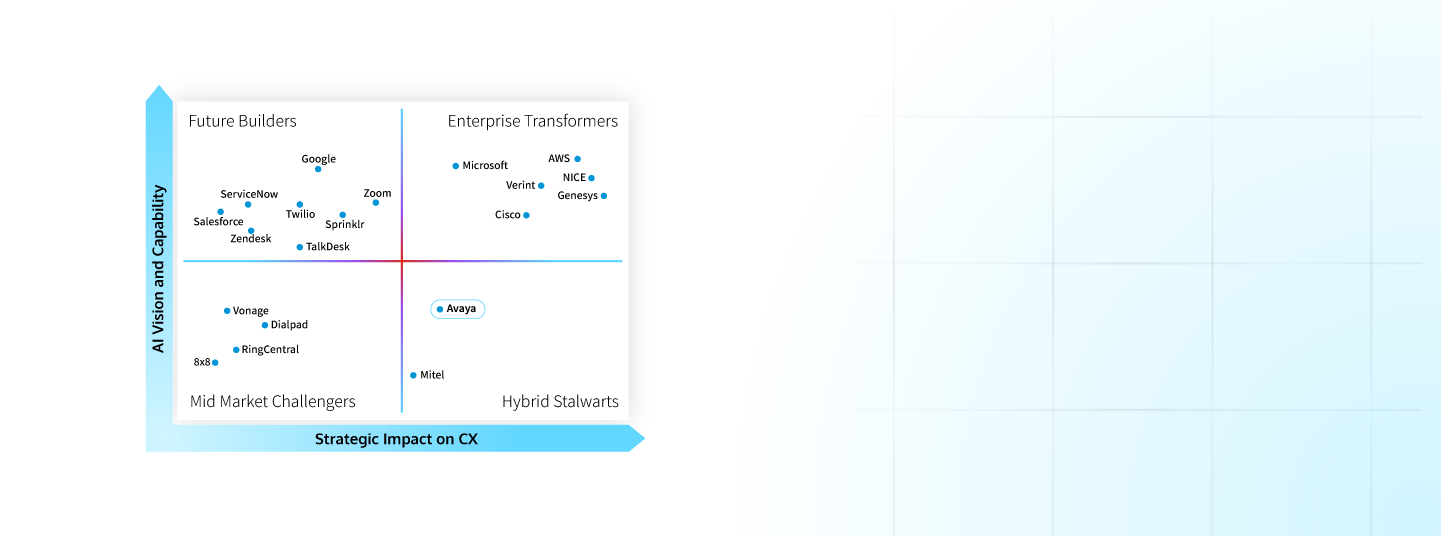Click the Mid Market Challengers quadrant title

(273, 401)
